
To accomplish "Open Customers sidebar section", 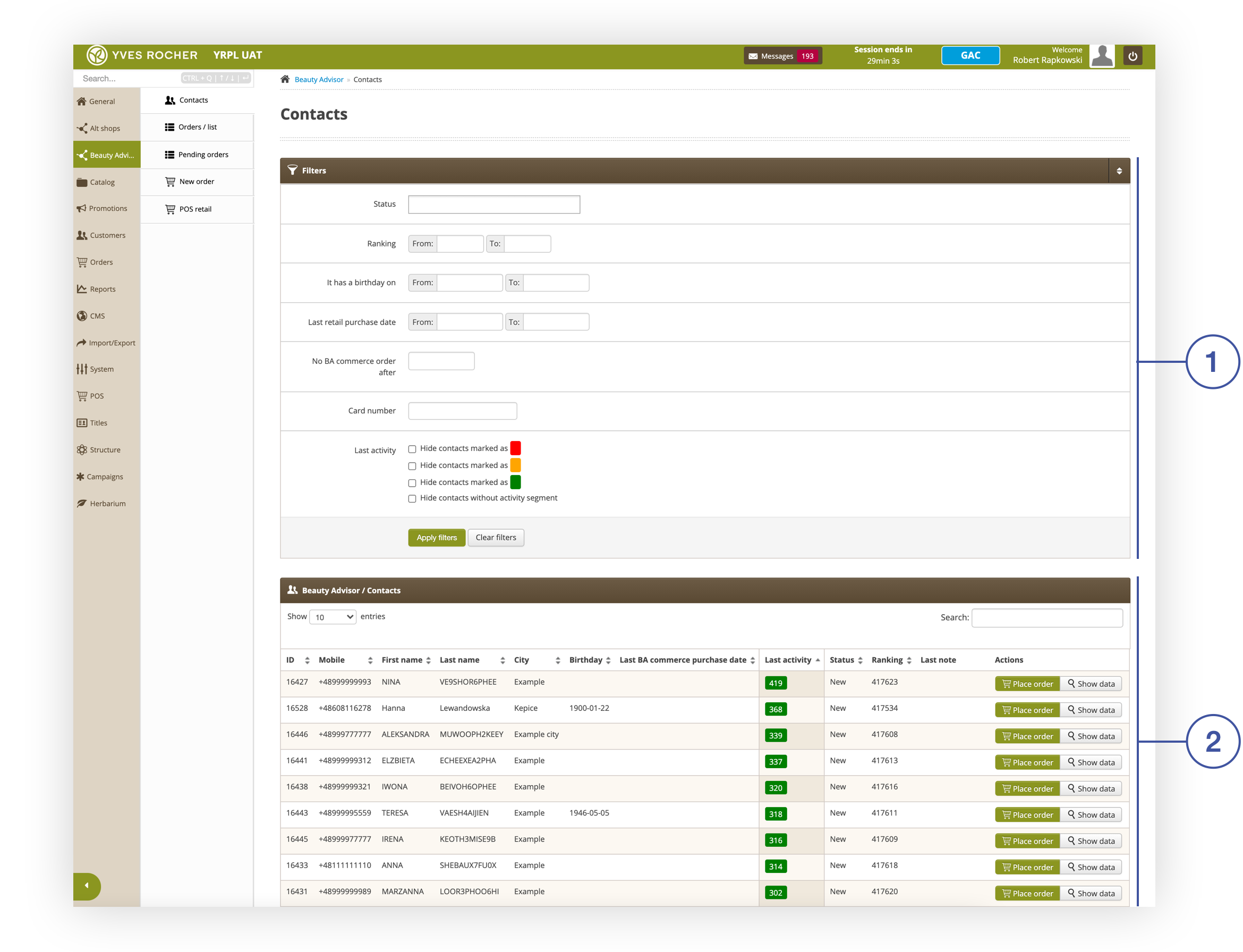I will 107,235.
